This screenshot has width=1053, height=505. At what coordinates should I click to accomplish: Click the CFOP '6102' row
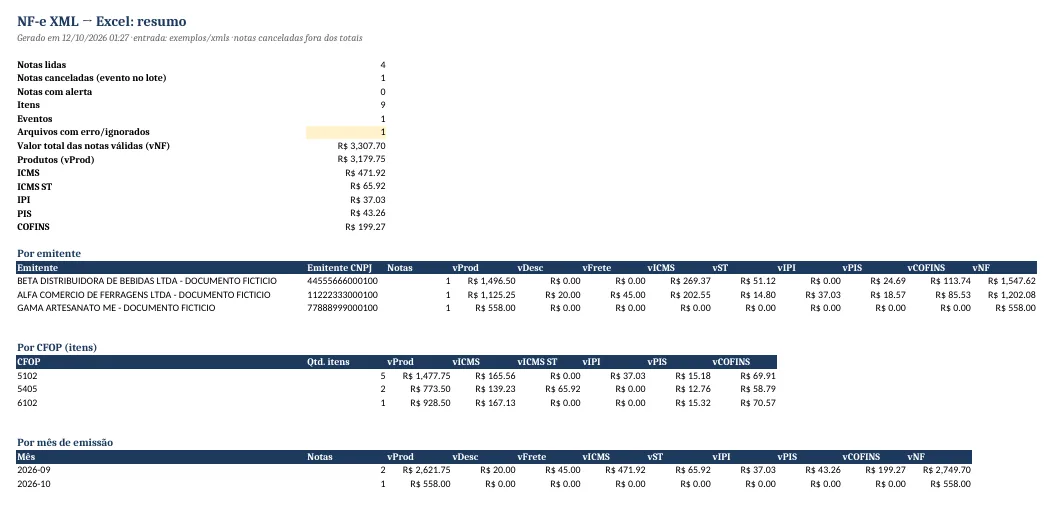[396, 403]
